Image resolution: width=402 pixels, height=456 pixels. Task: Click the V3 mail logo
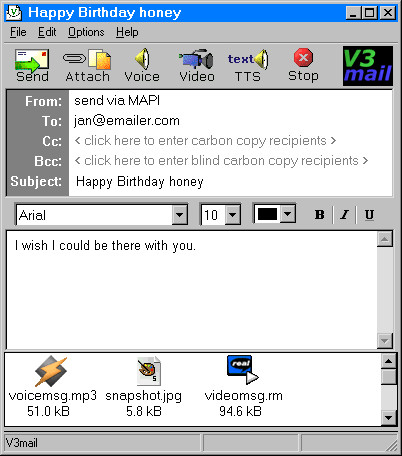[x=368, y=66]
